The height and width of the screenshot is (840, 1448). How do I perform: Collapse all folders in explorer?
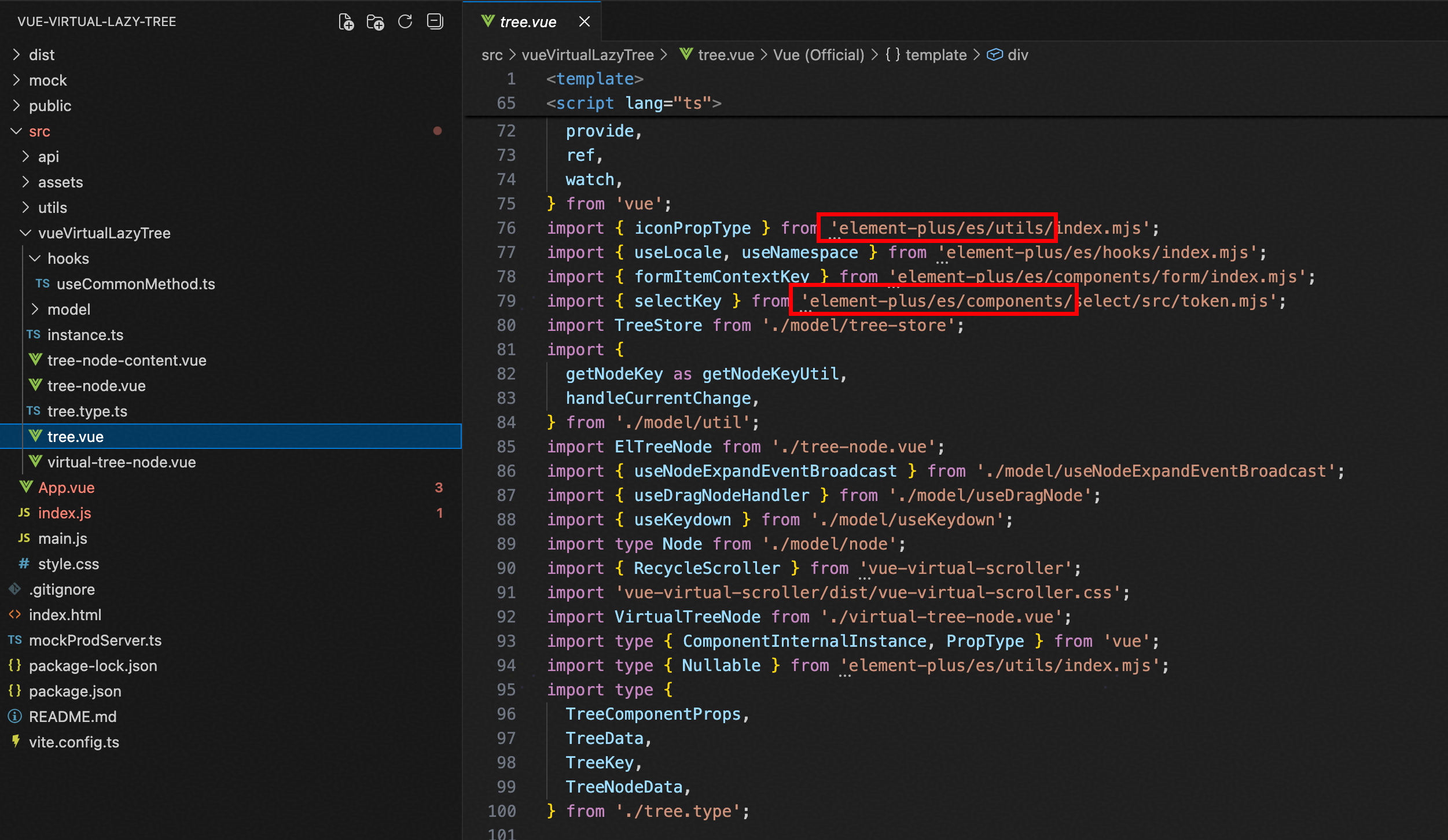pos(435,22)
